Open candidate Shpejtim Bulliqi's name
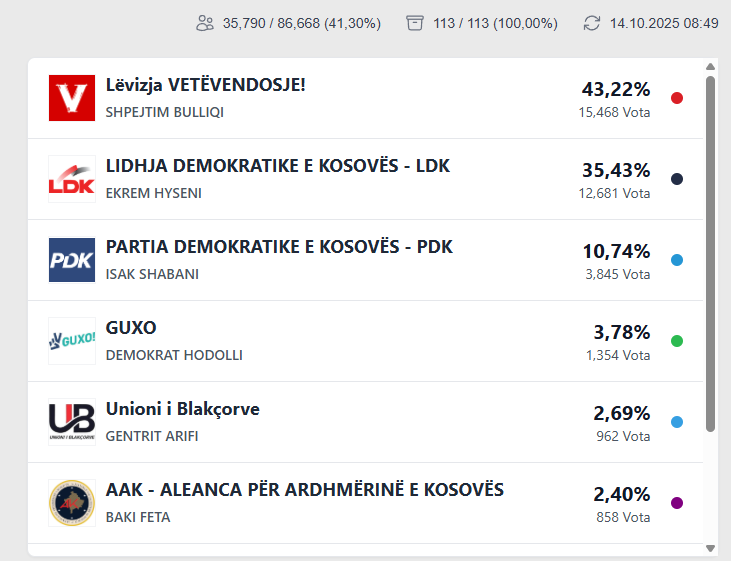This screenshot has width=731, height=561. coord(165,112)
